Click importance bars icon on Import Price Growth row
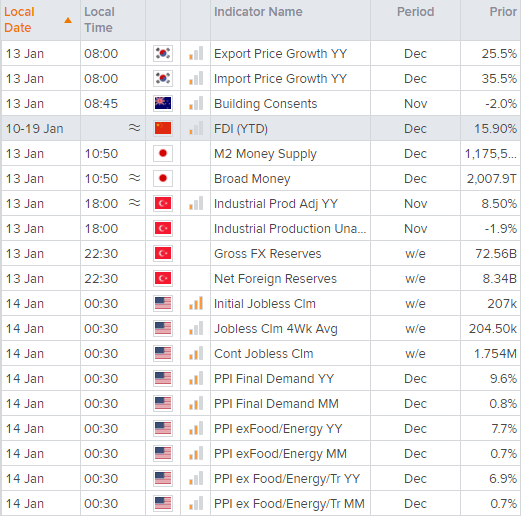Image resolution: width=521 pixels, height=516 pixels. pyautogui.click(x=196, y=78)
